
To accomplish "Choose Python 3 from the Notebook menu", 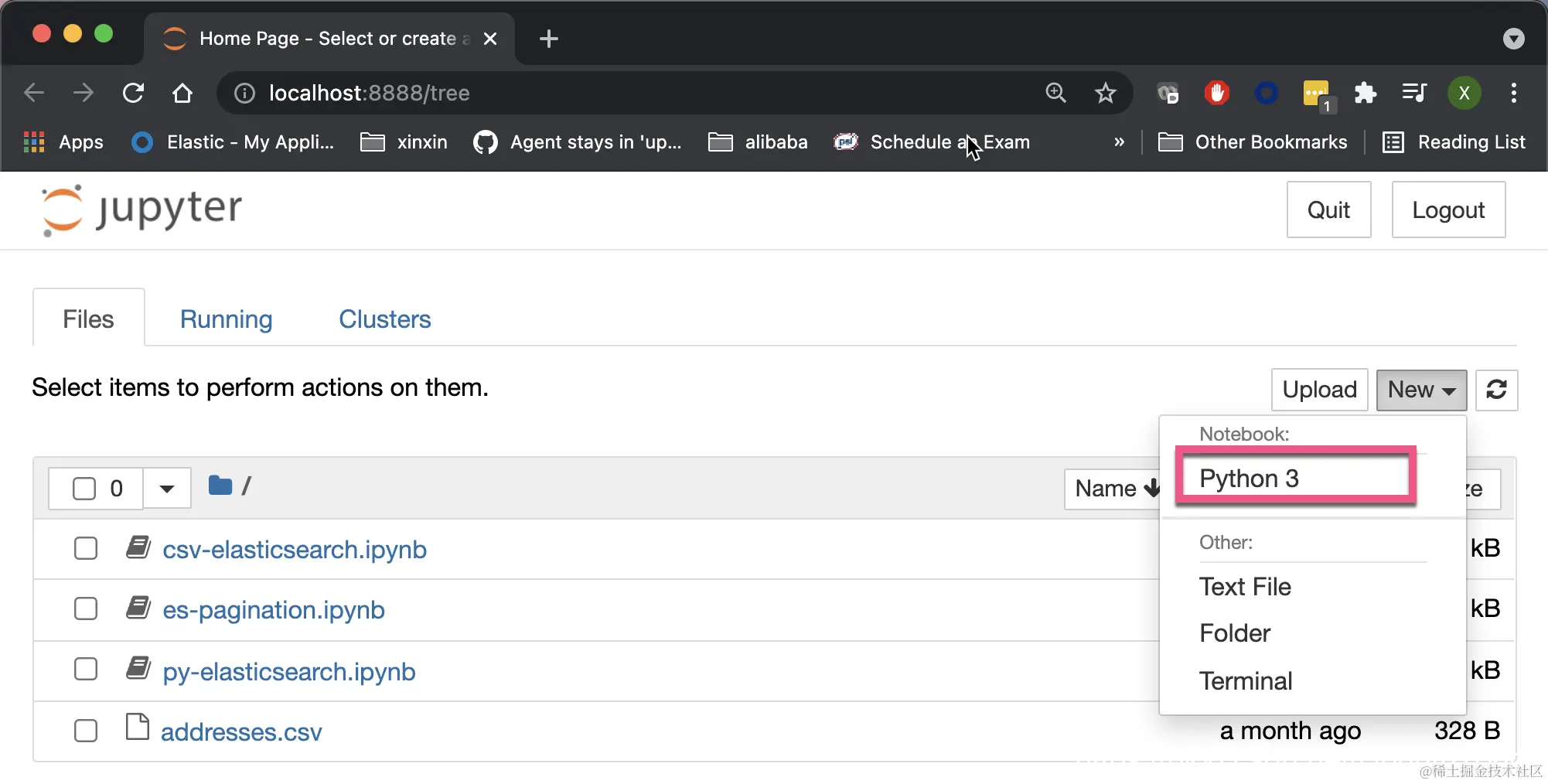I will [x=1249, y=479].
